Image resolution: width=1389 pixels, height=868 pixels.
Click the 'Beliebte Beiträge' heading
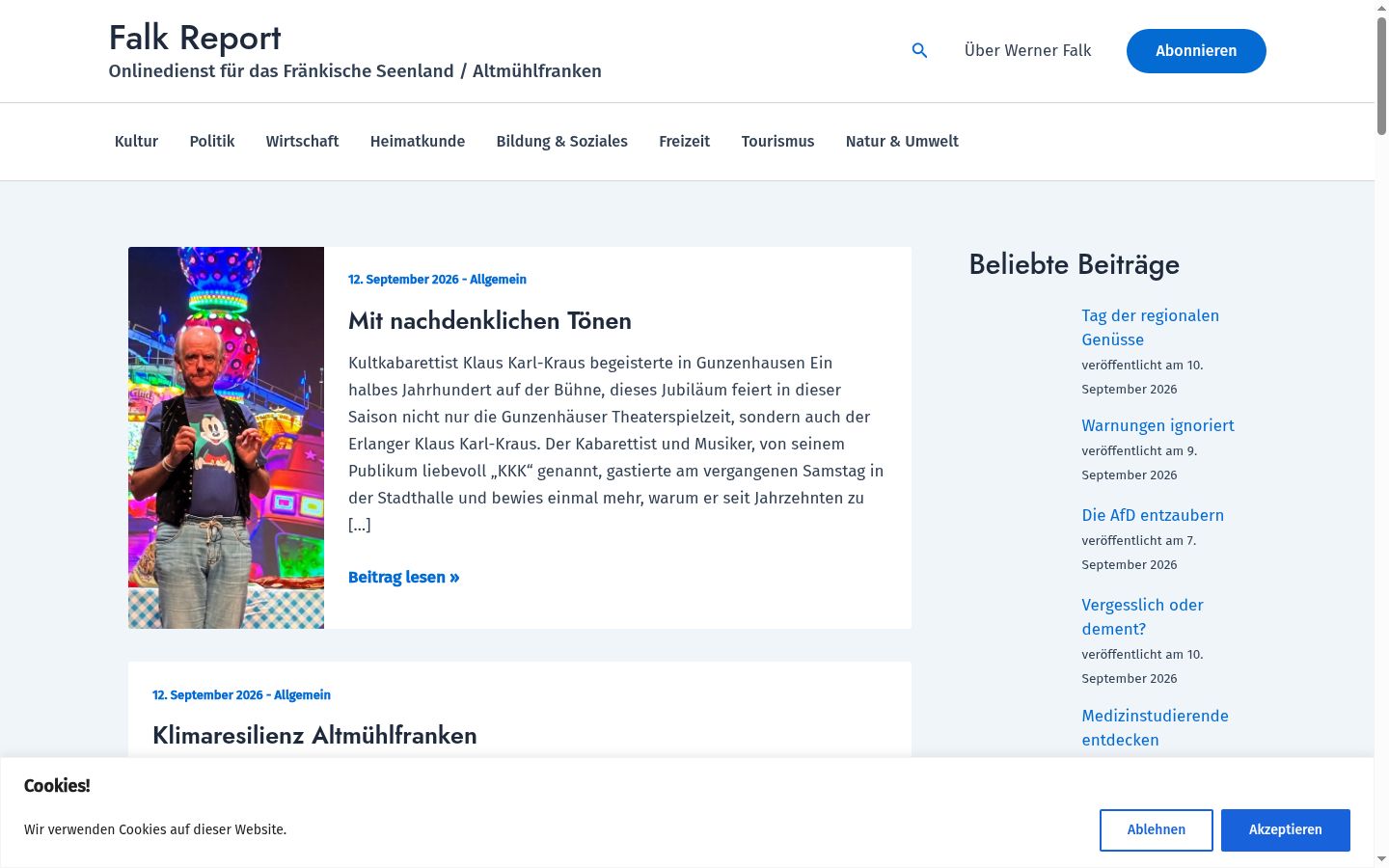point(1075,264)
